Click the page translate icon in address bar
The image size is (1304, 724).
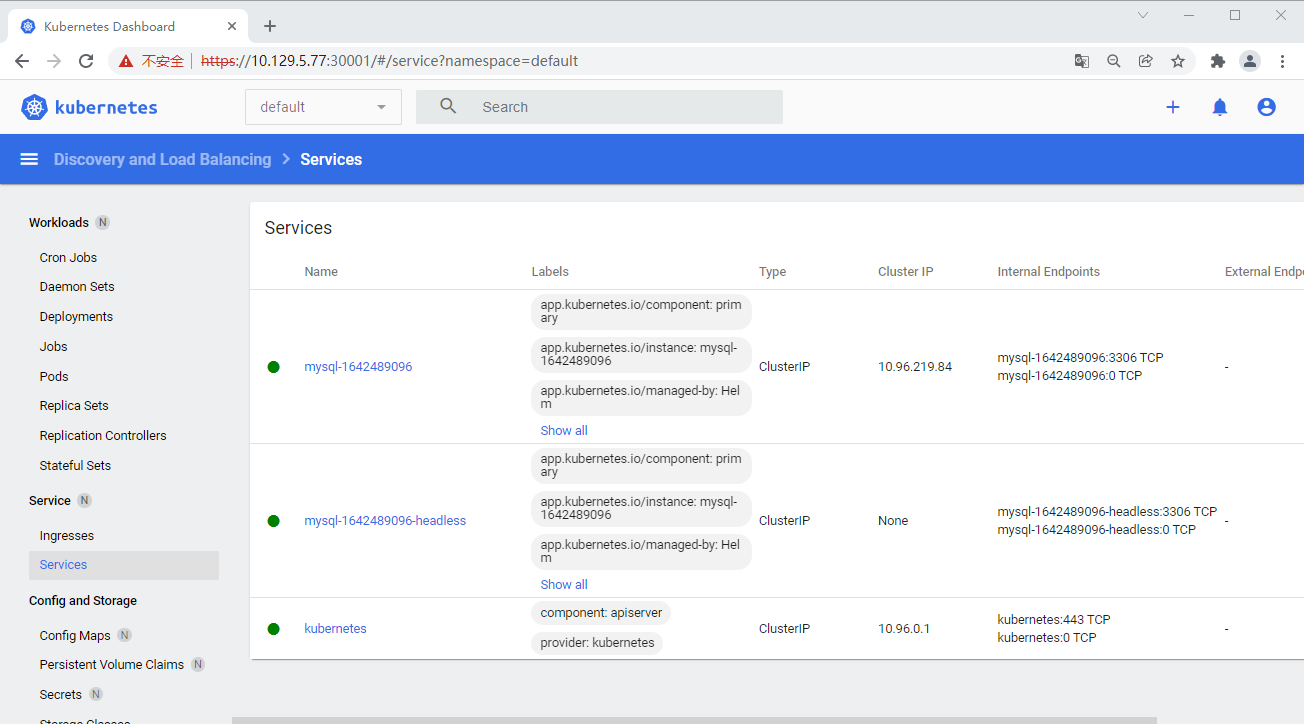coord(1081,60)
